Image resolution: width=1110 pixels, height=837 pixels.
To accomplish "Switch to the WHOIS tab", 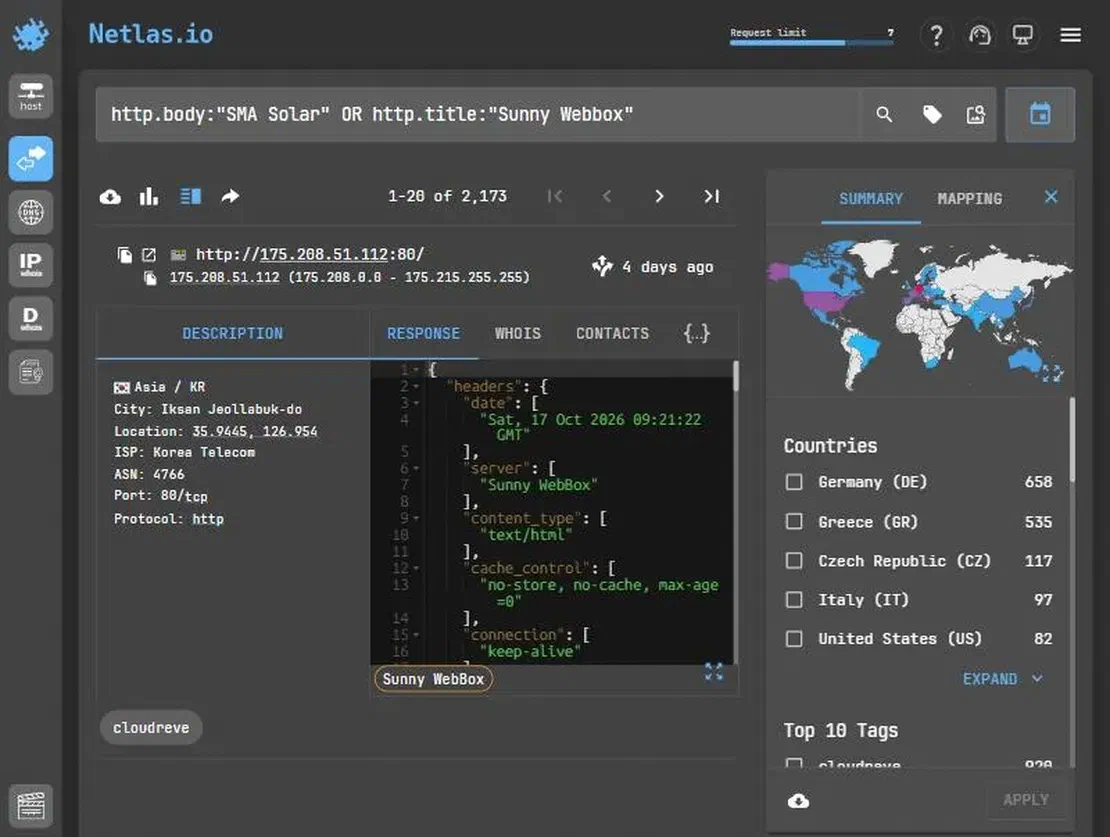I will [517, 334].
